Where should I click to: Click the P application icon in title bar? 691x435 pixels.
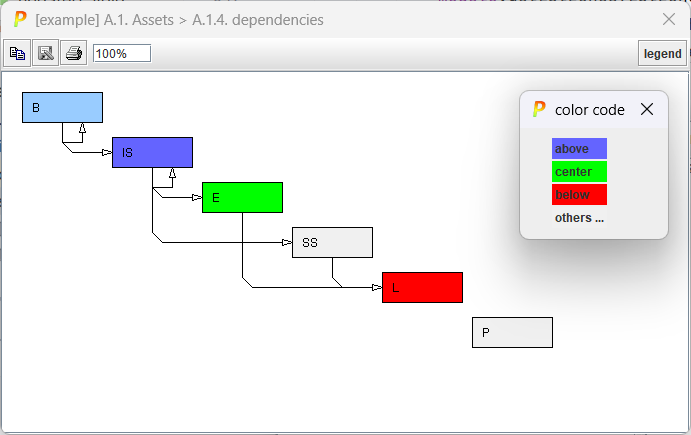20,19
